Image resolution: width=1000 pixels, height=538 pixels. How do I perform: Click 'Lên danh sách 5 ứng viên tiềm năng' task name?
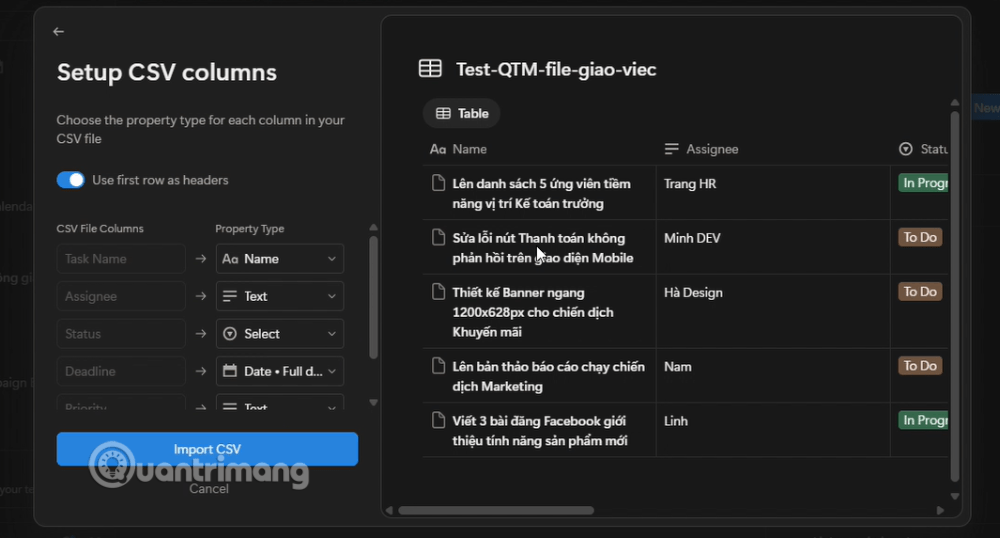pyautogui.click(x=541, y=193)
